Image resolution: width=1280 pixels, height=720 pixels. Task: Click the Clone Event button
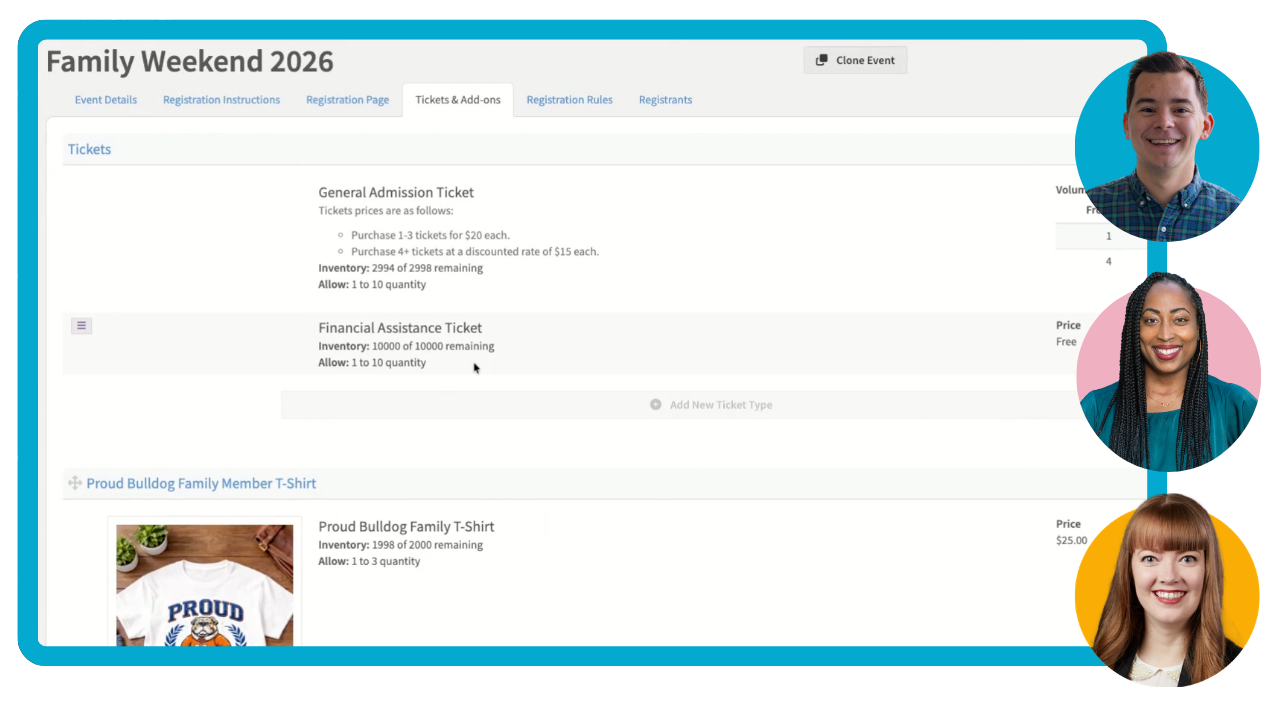tap(855, 60)
